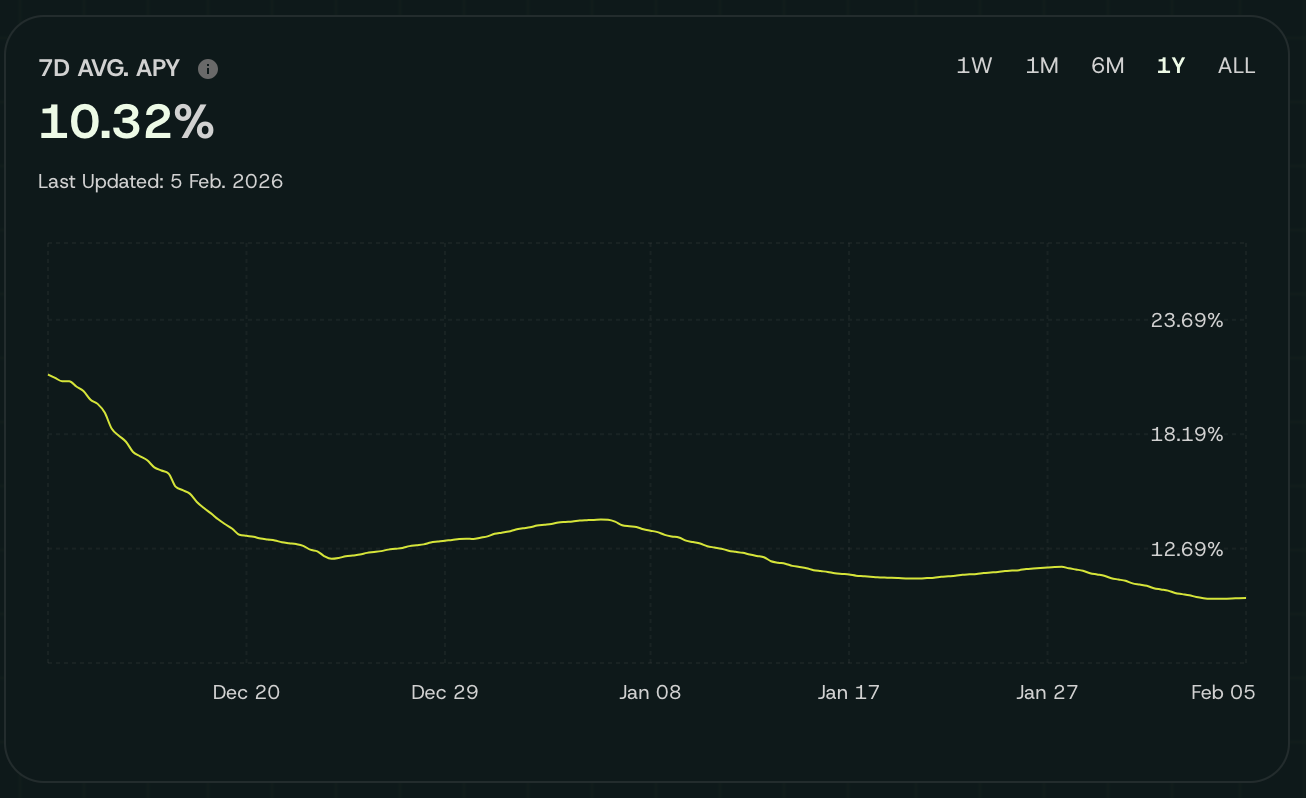Select the Dec 29 axis marker
The image size is (1306, 798).
[444, 691]
